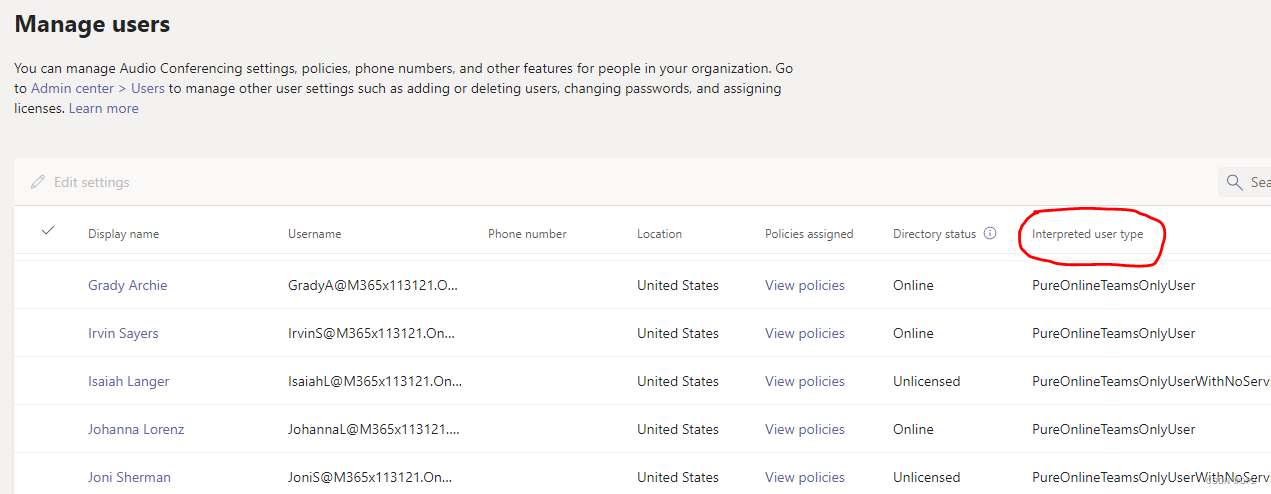Screen dimensions: 1271x494
Task: Click into the search input field
Action: pos(1259,182)
